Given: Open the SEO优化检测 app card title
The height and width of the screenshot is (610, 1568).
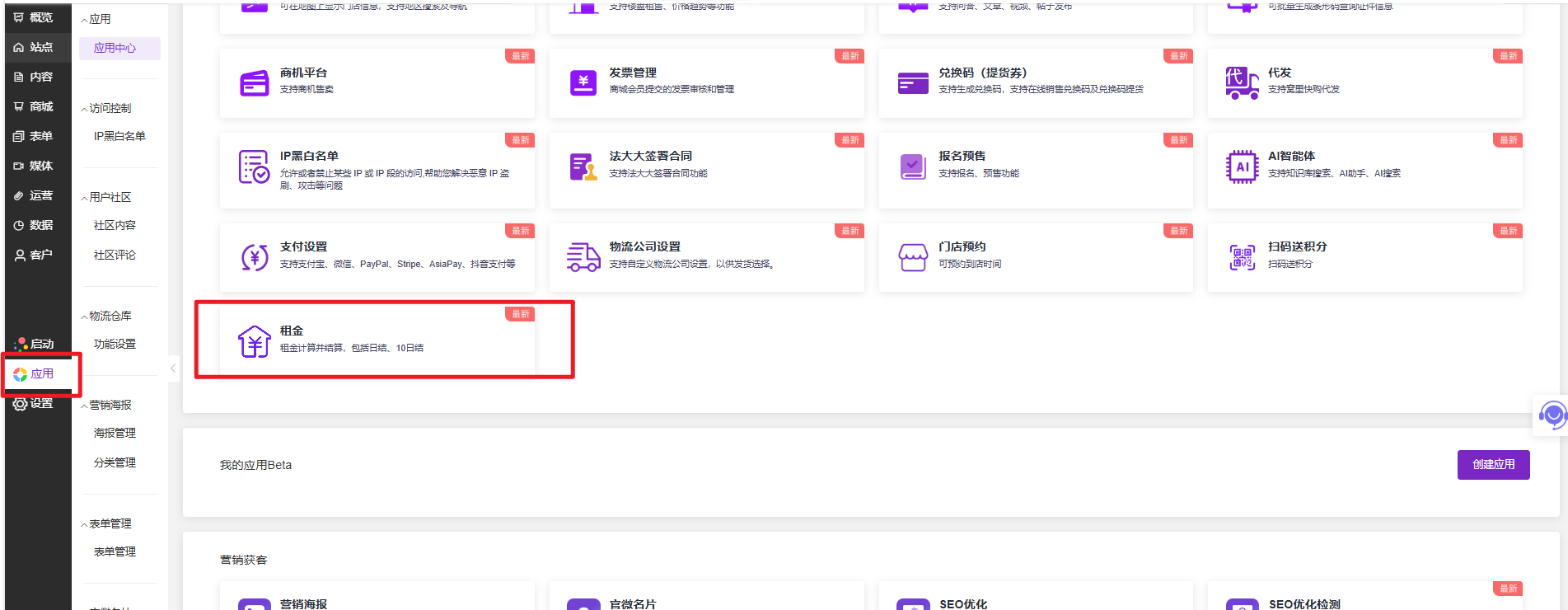Looking at the screenshot, I should [1304, 603].
